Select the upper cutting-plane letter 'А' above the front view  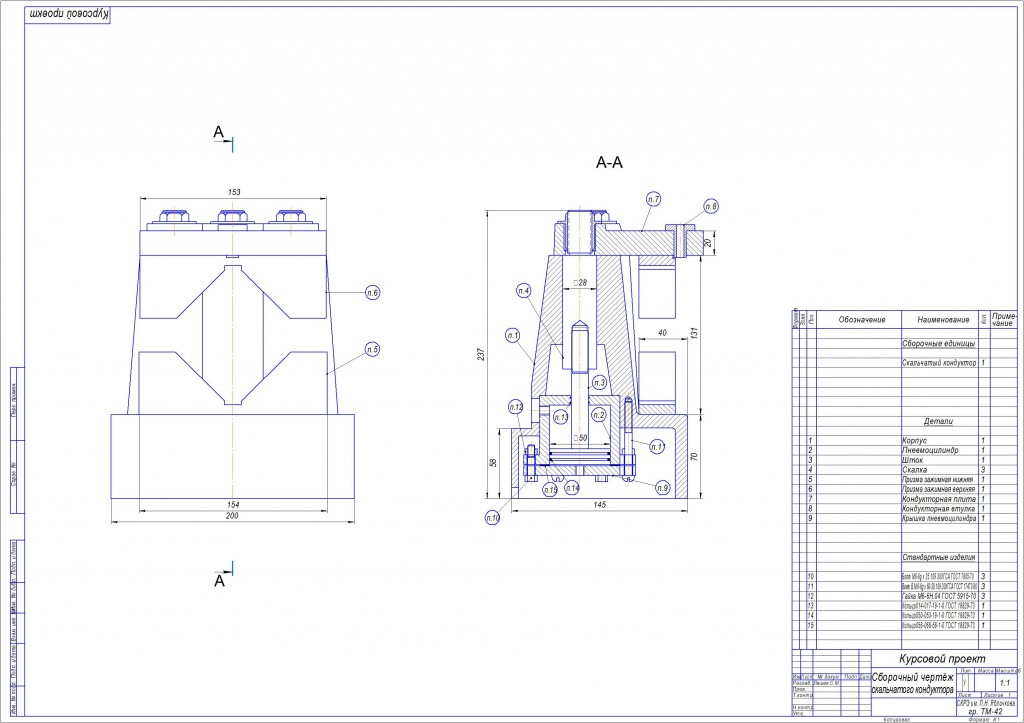coord(219,133)
